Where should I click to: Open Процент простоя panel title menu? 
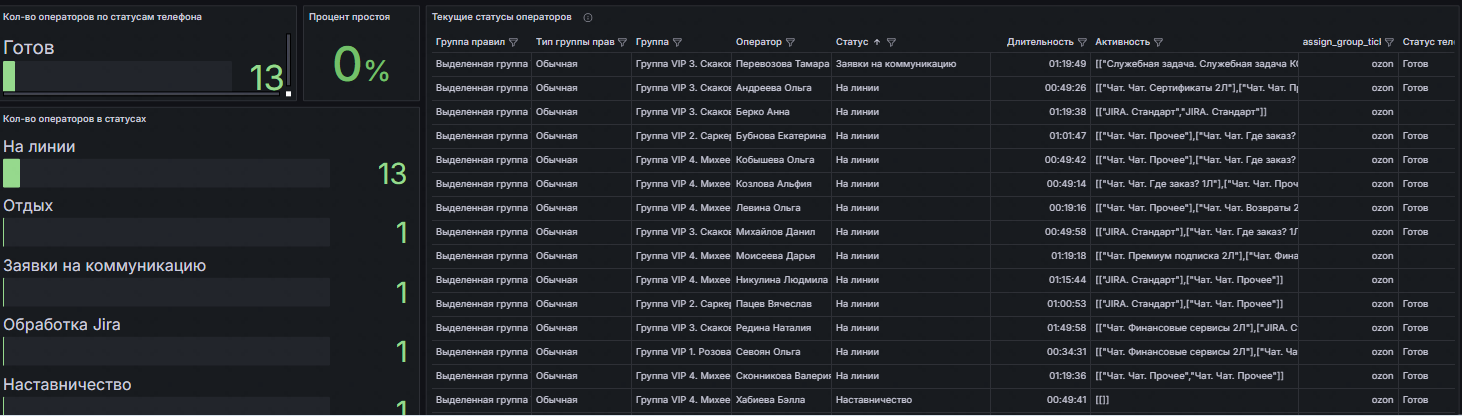[x=350, y=17]
